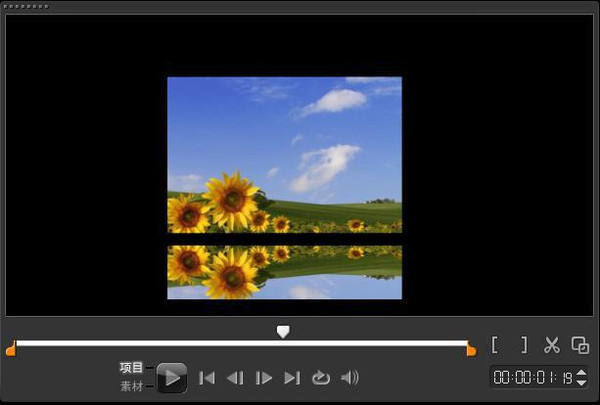Click the sunflower preview image
The image size is (600, 405).
[x=285, y=188]
